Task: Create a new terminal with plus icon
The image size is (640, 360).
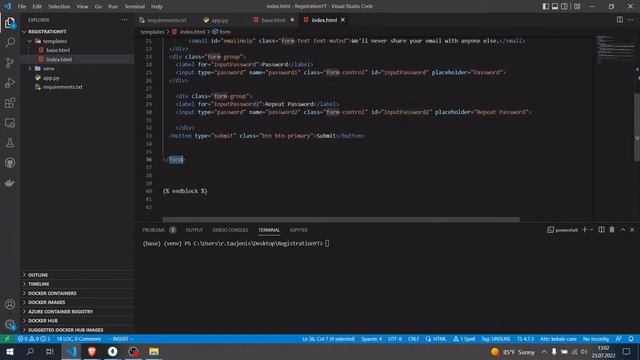Action: 584,230
